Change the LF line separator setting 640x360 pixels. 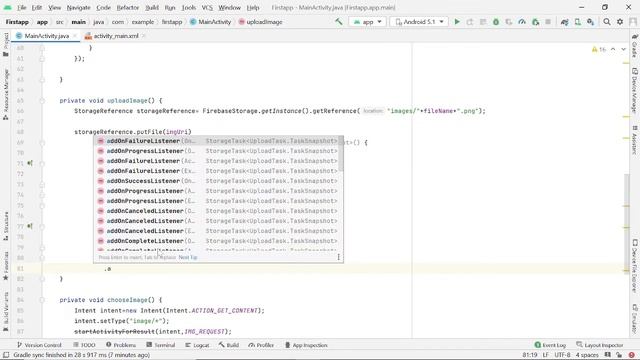pos(545,355)
